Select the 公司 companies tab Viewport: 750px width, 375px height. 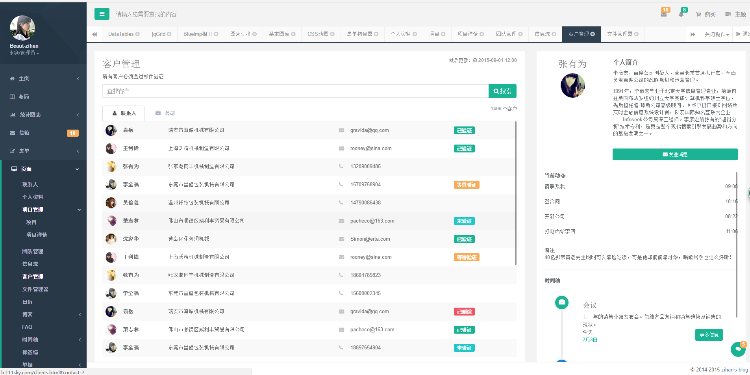point(165,113)
